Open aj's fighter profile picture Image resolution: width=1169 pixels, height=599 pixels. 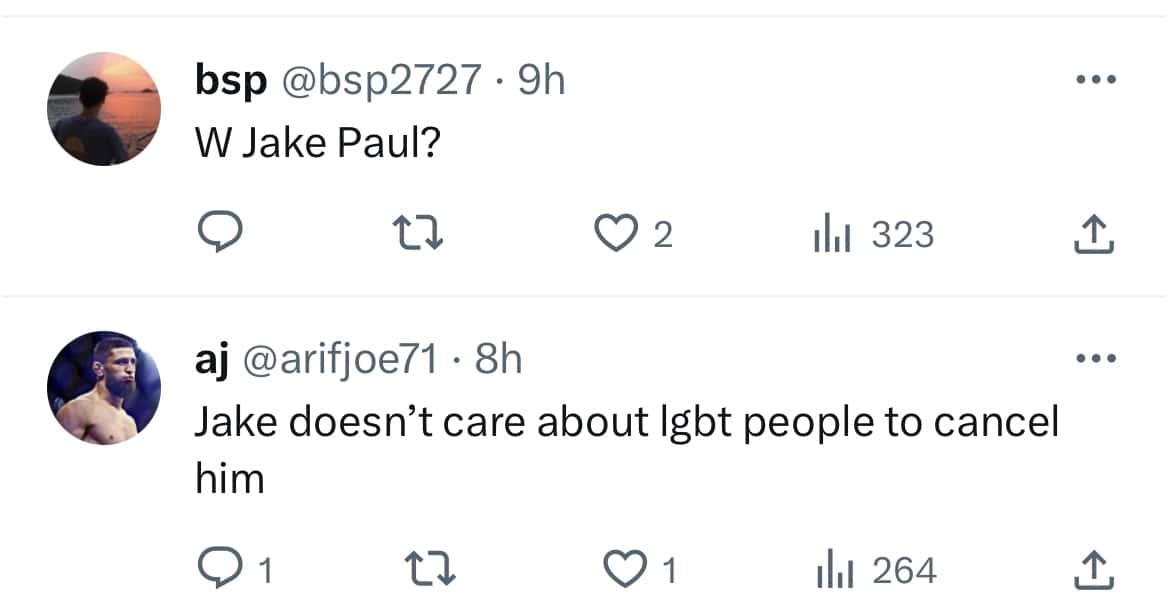(104, 387)
